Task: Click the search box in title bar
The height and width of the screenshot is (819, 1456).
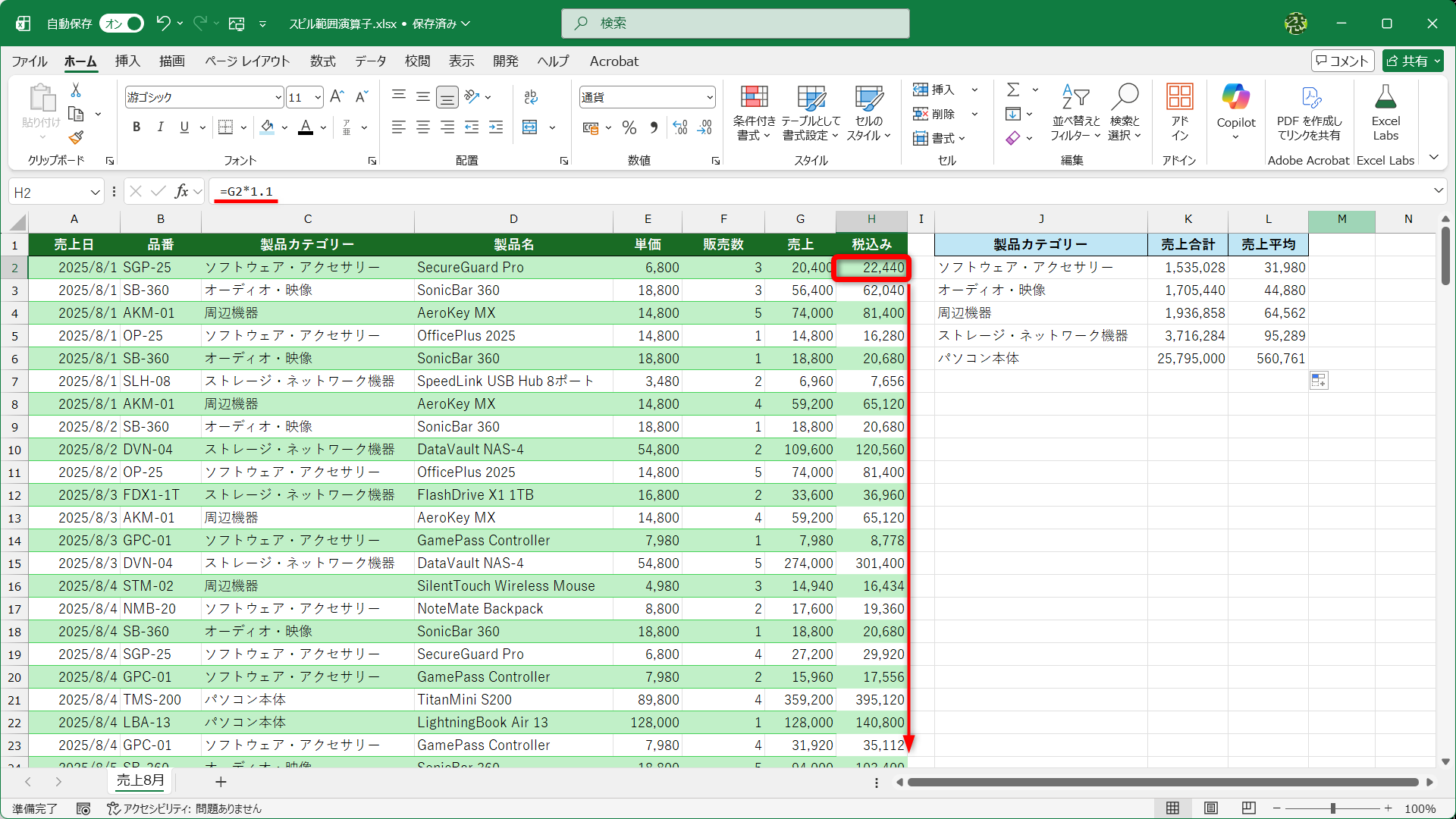Action: click(735, 24)
